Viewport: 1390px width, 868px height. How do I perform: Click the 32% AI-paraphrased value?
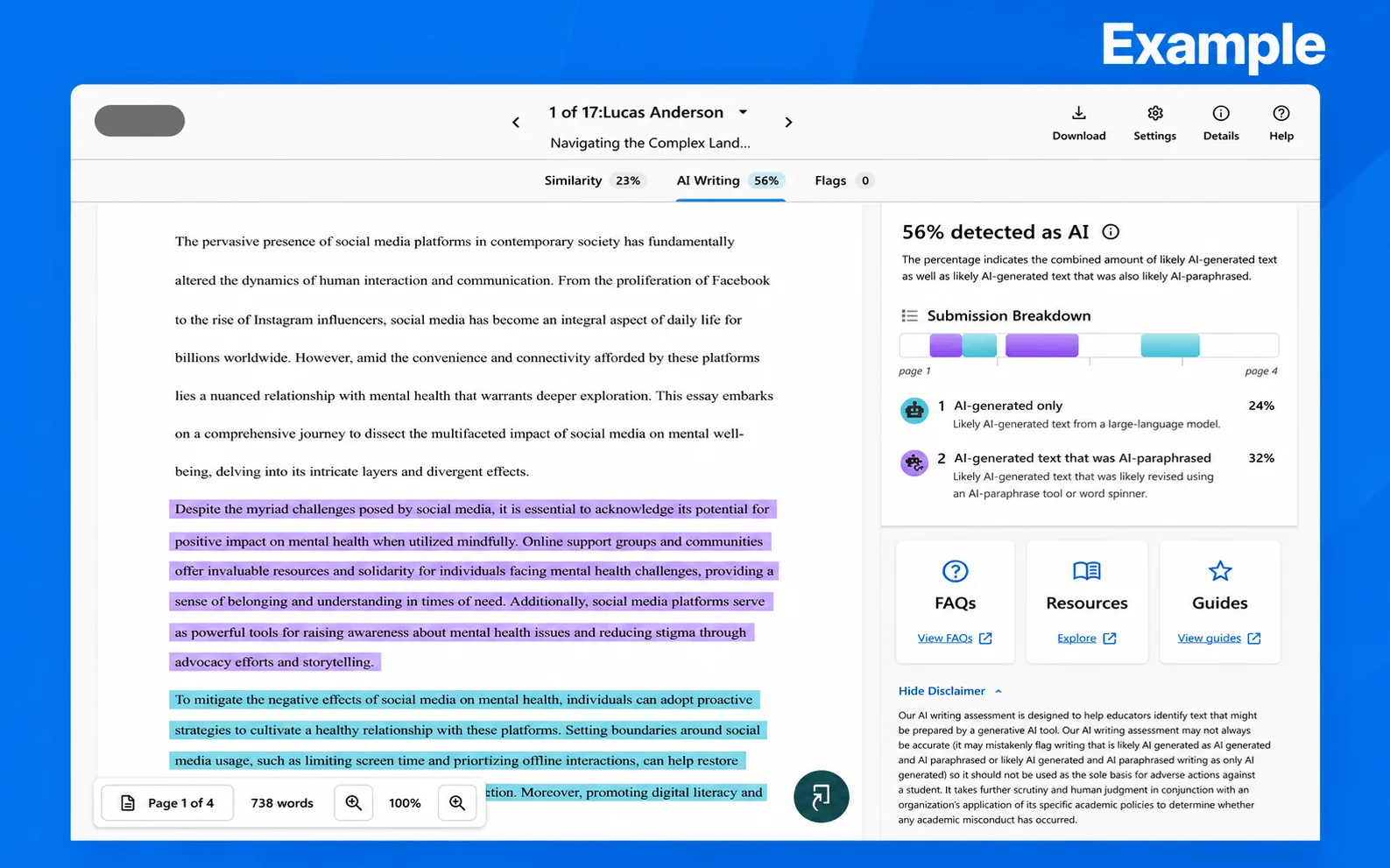[x=1261, y=458]
